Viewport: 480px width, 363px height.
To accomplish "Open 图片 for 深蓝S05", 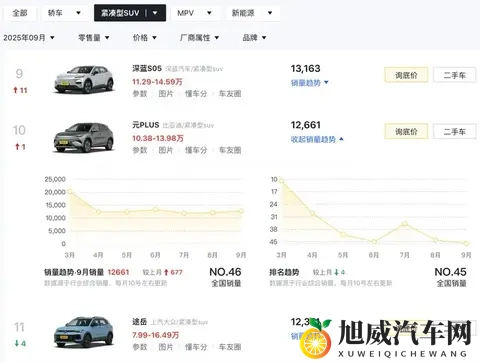I will click(166, 94).
